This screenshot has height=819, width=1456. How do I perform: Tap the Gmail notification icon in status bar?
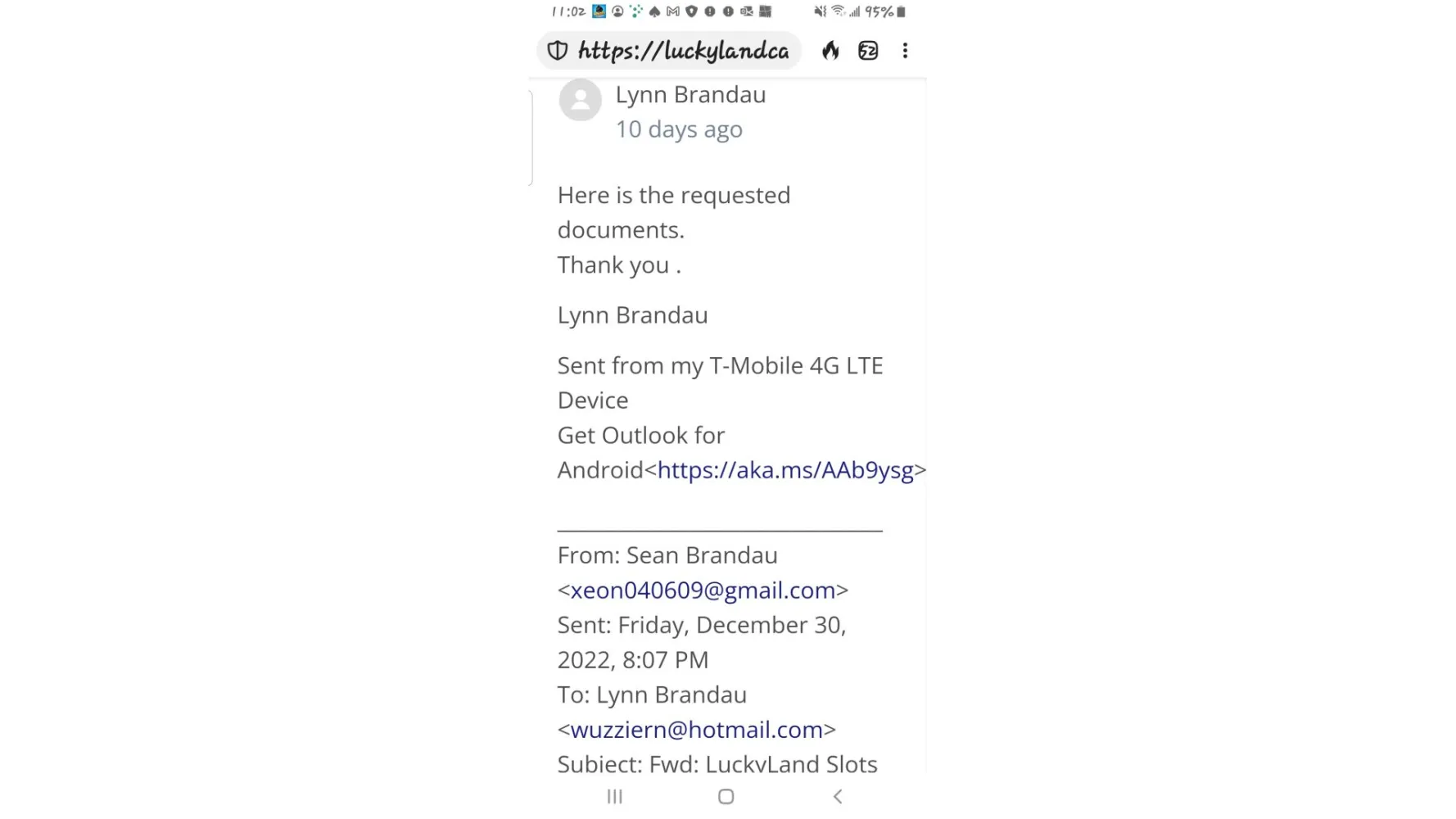pos(673,11)
